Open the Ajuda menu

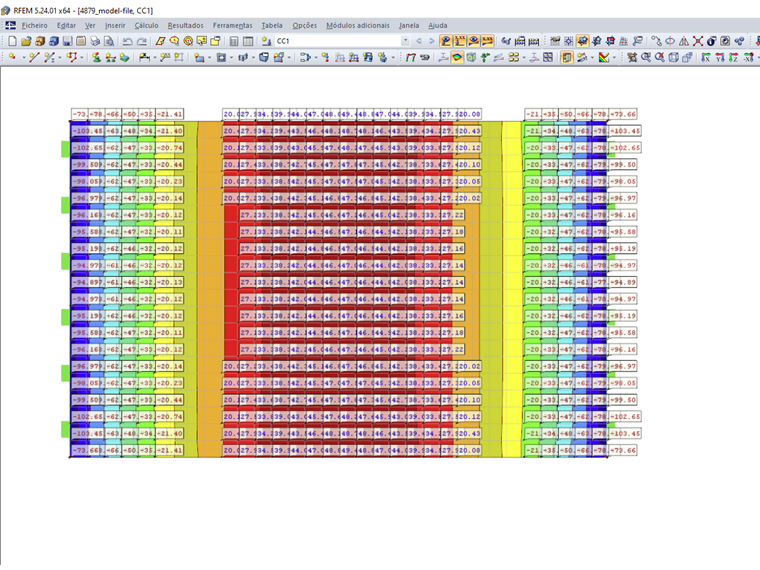(438, 25)
